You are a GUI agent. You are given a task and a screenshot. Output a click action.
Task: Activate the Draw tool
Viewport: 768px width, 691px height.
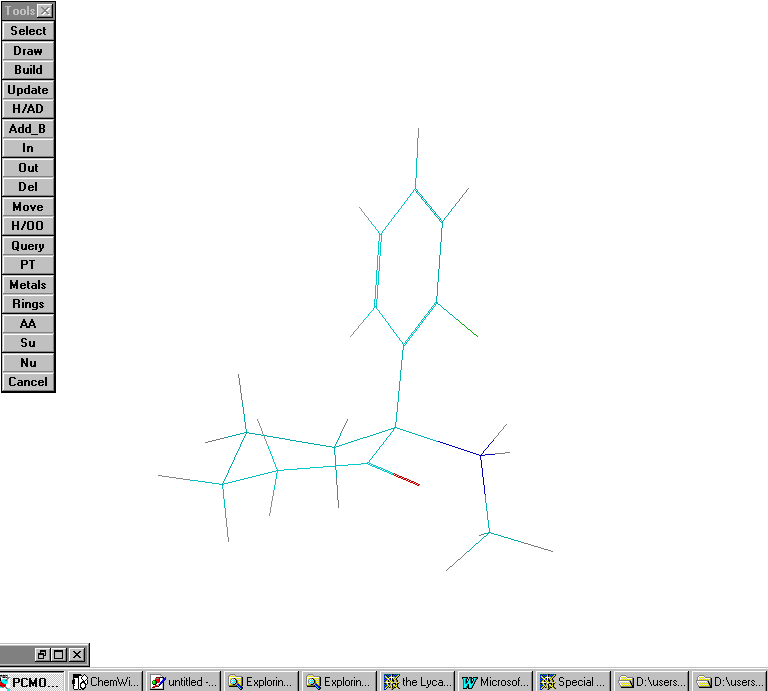point(28,51)
